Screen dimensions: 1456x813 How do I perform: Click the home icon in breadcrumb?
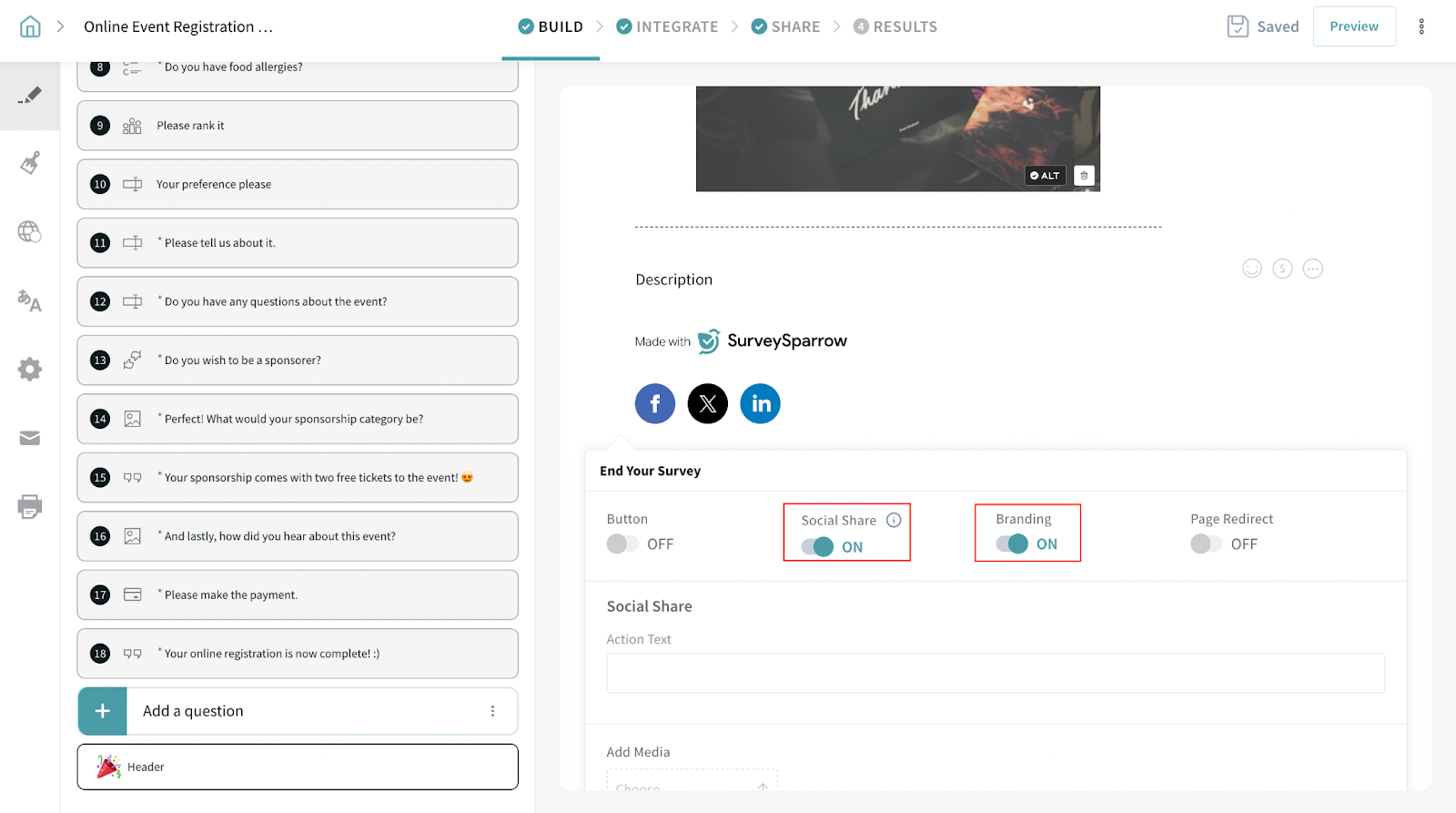(x=30, y=26)
